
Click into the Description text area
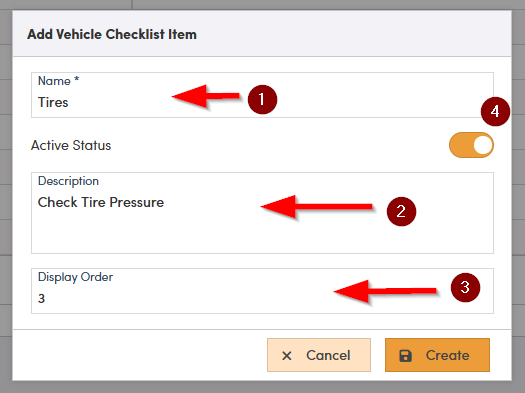[x=262, y=213]
